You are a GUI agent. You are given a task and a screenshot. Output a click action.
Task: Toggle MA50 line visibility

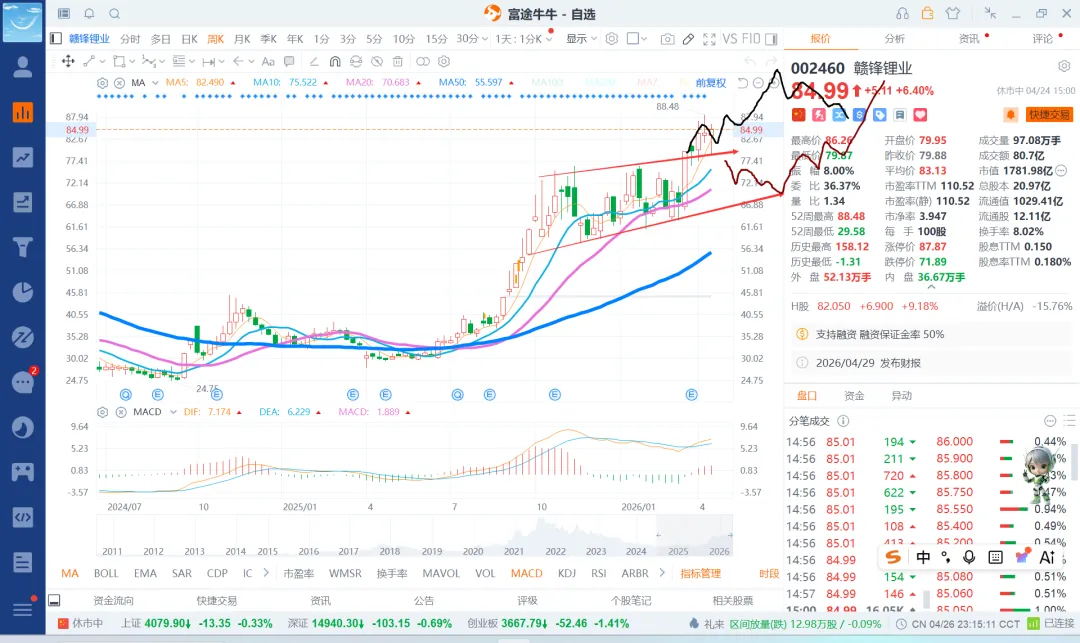[x=476, y=83]
